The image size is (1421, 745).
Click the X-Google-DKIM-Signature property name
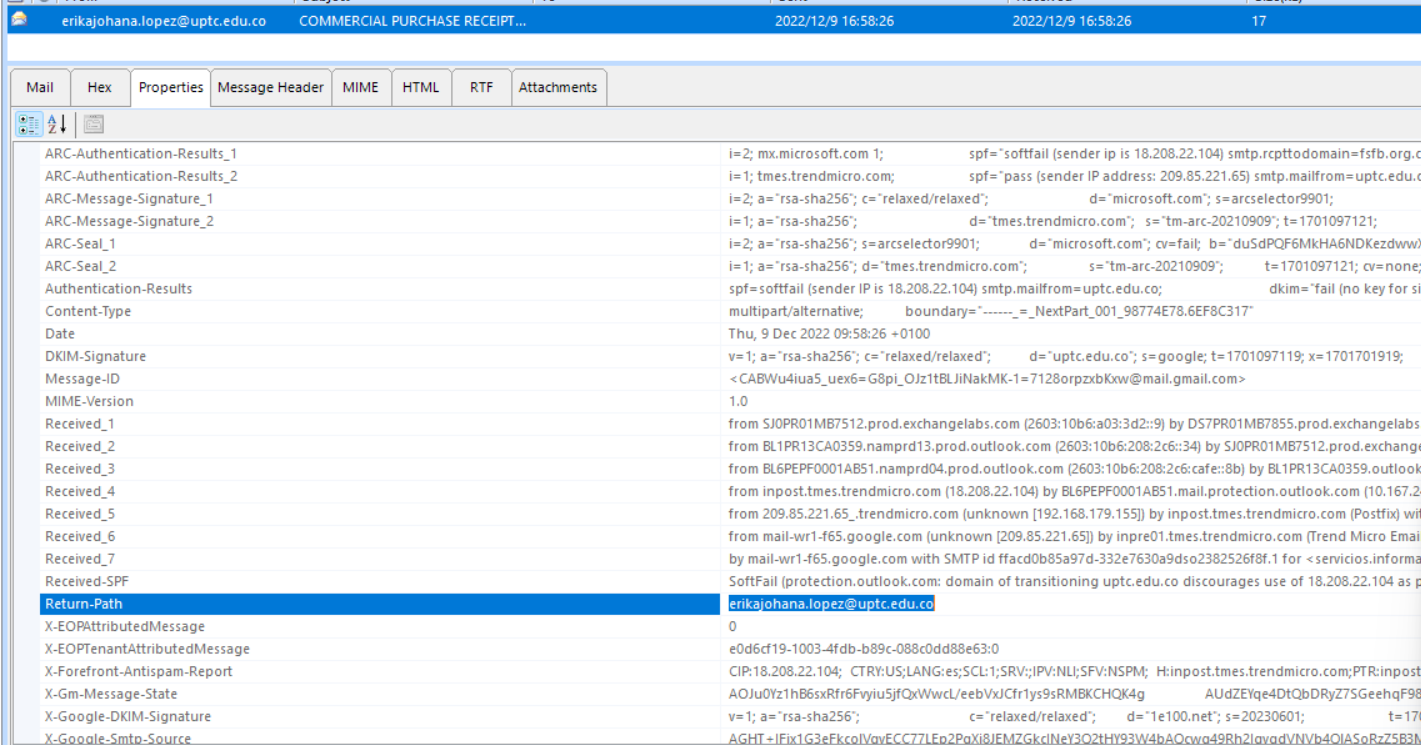coord(128,716)
